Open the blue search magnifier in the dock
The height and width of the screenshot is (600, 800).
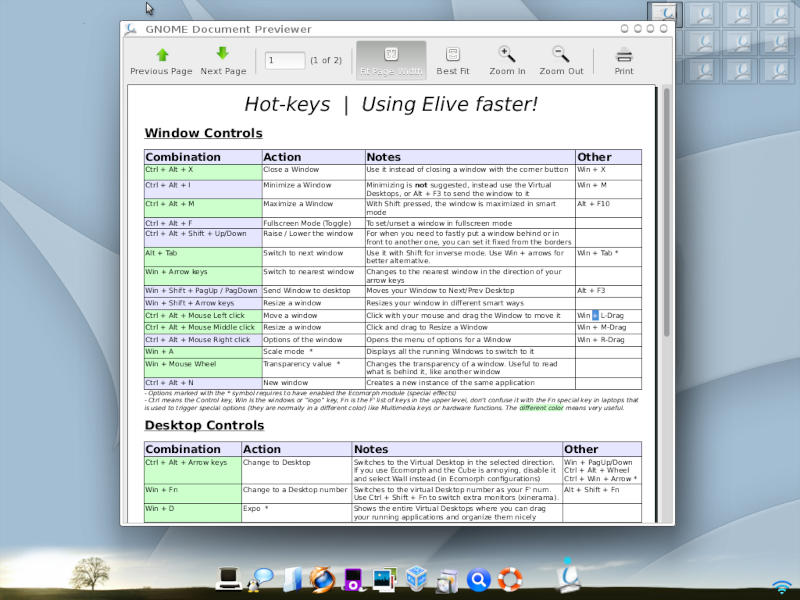point(478,578)
